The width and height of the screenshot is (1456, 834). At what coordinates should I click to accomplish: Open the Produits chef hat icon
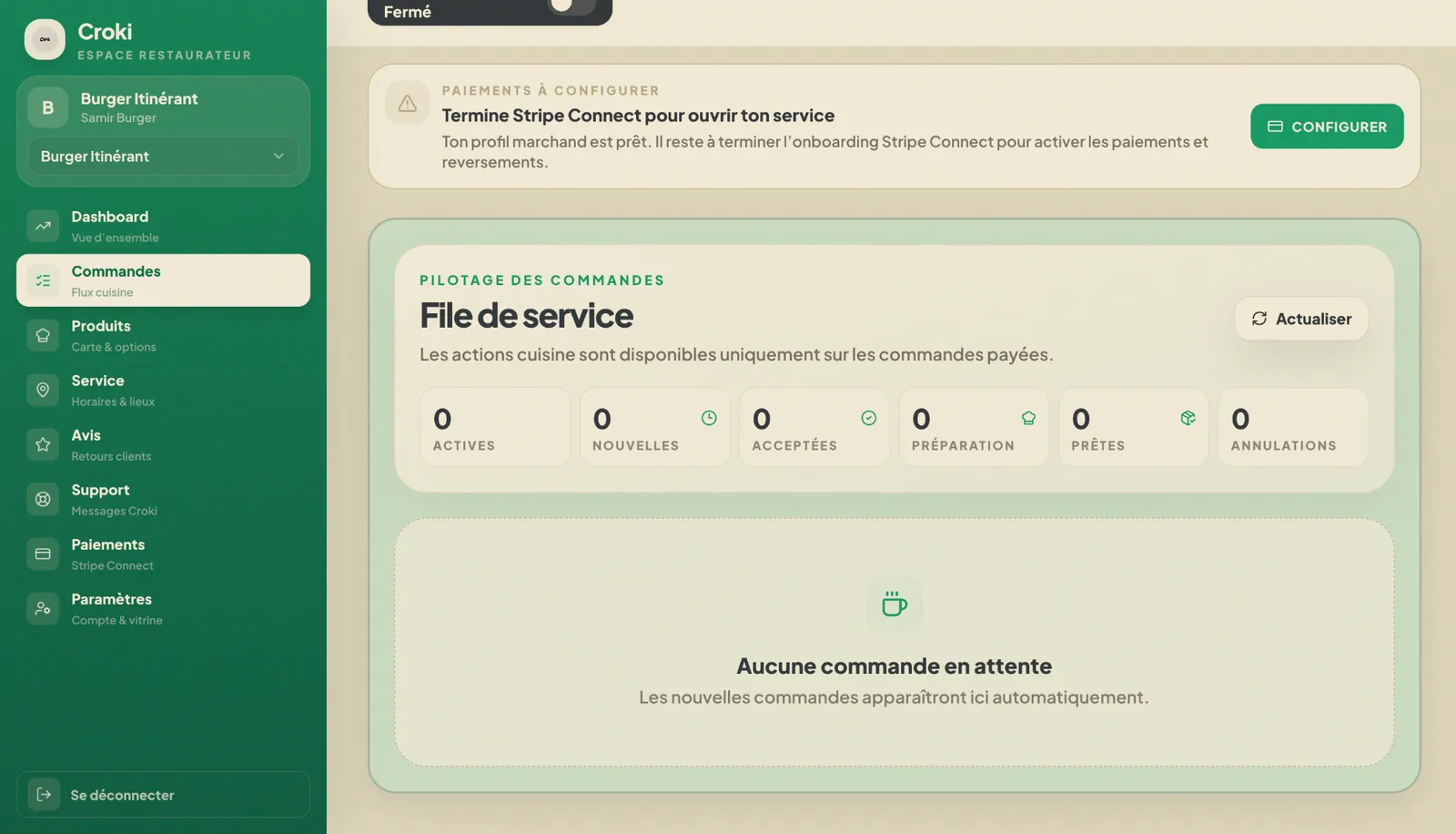[x=43, y=335]
